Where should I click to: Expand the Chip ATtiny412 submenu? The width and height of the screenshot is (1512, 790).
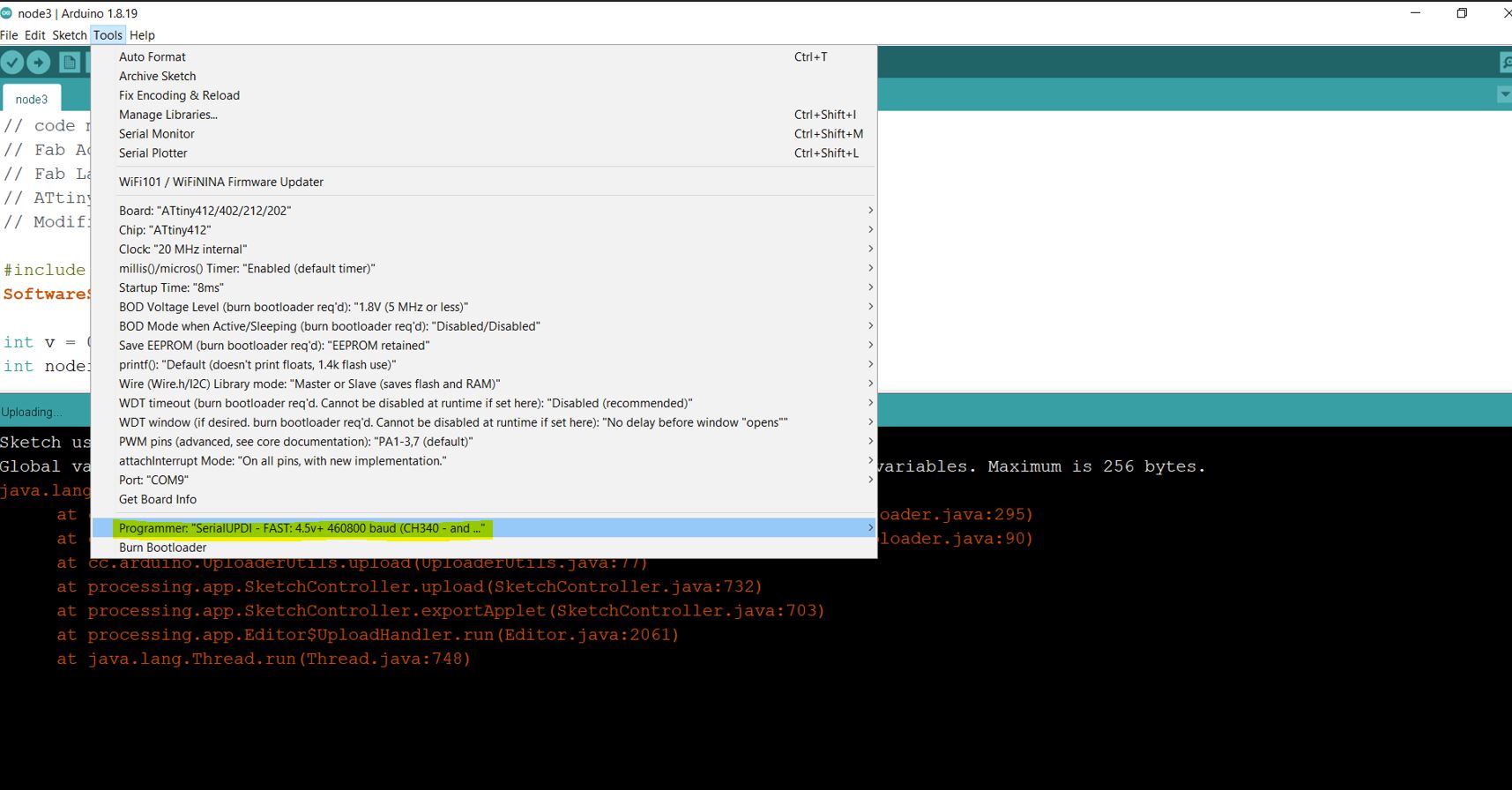(x=484, y=230)
